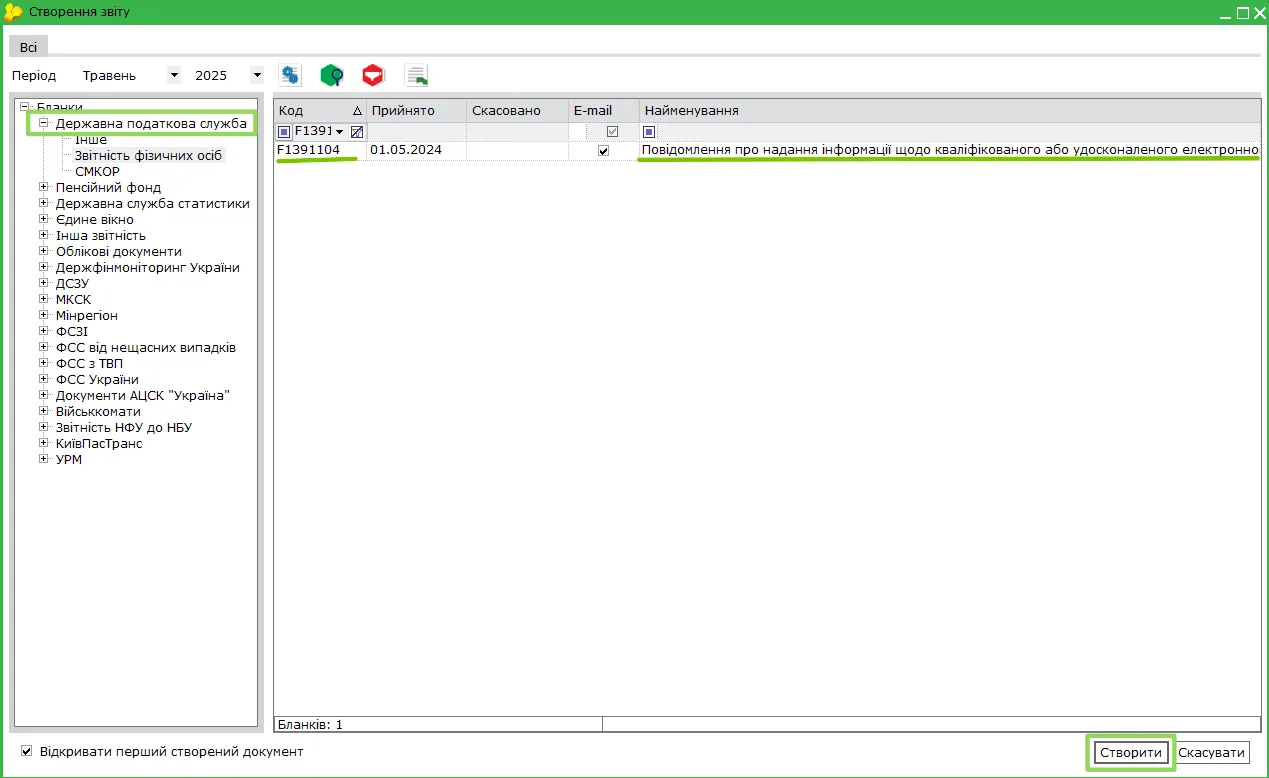Select СМКОР tree item
This screenshot has height=778, width=1269.
[97, 171]
